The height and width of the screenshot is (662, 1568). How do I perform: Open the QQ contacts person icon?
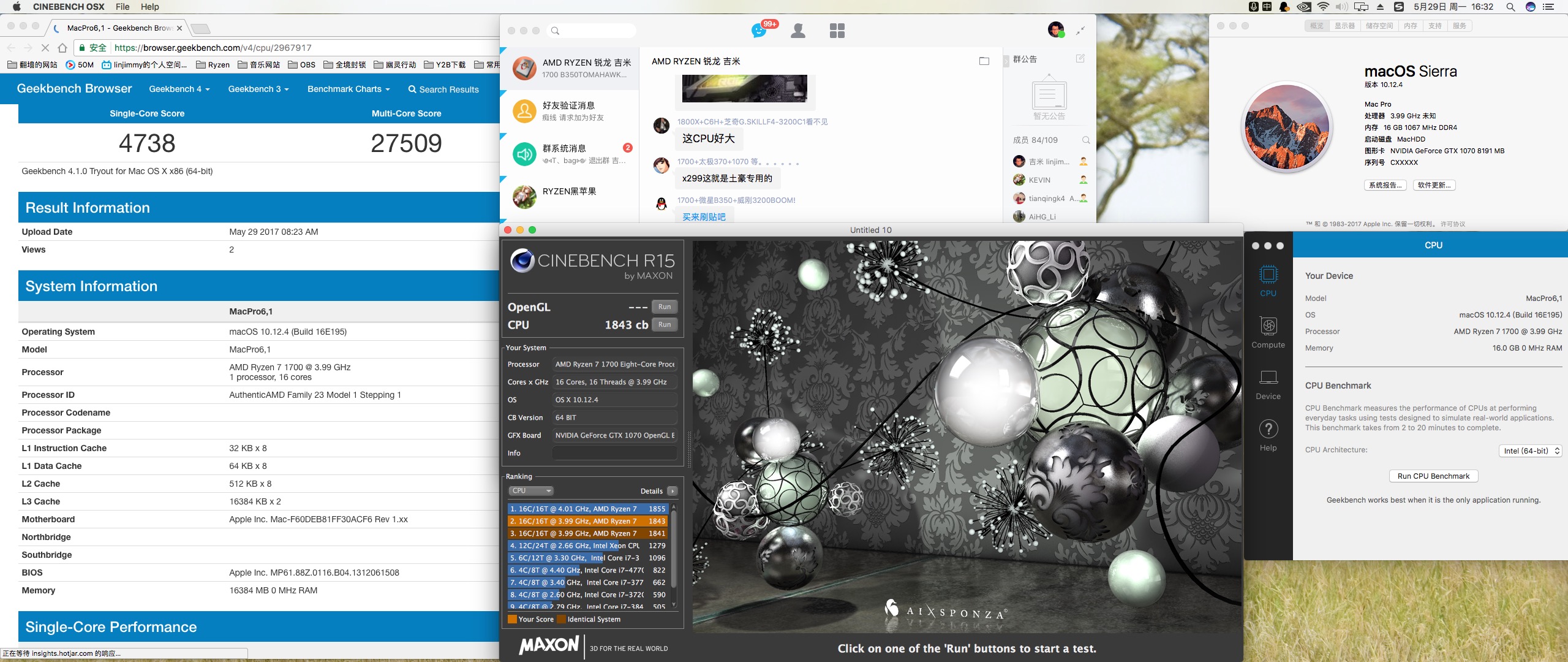[798, 31]
